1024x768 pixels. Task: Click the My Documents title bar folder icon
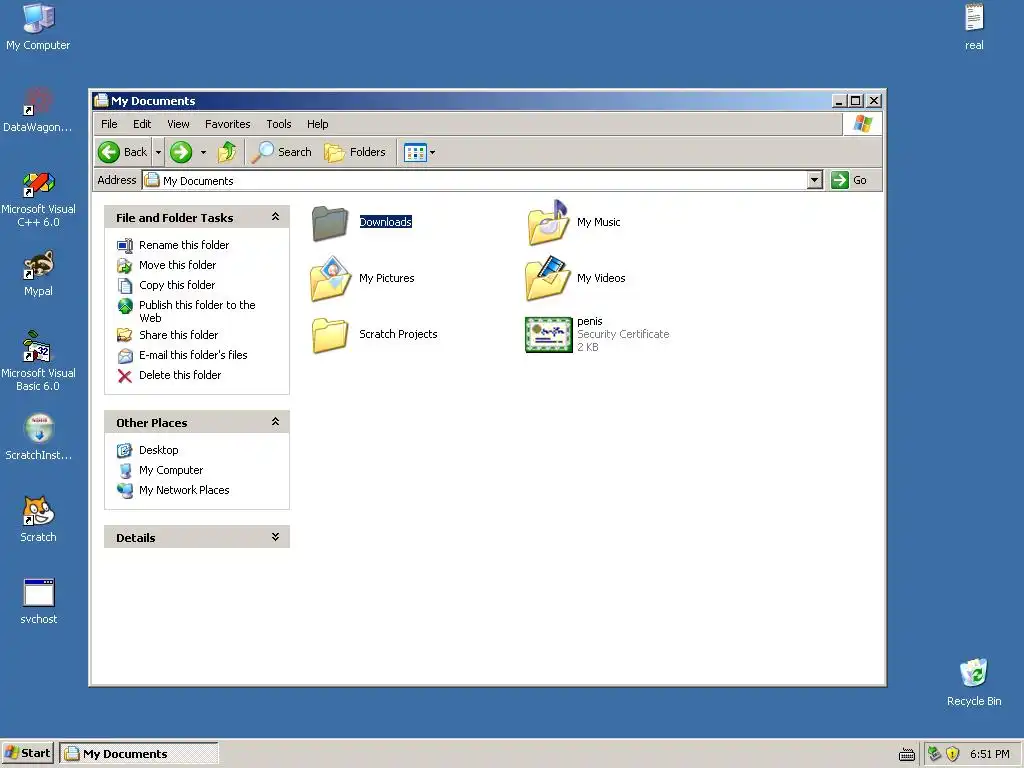point(101,101)
